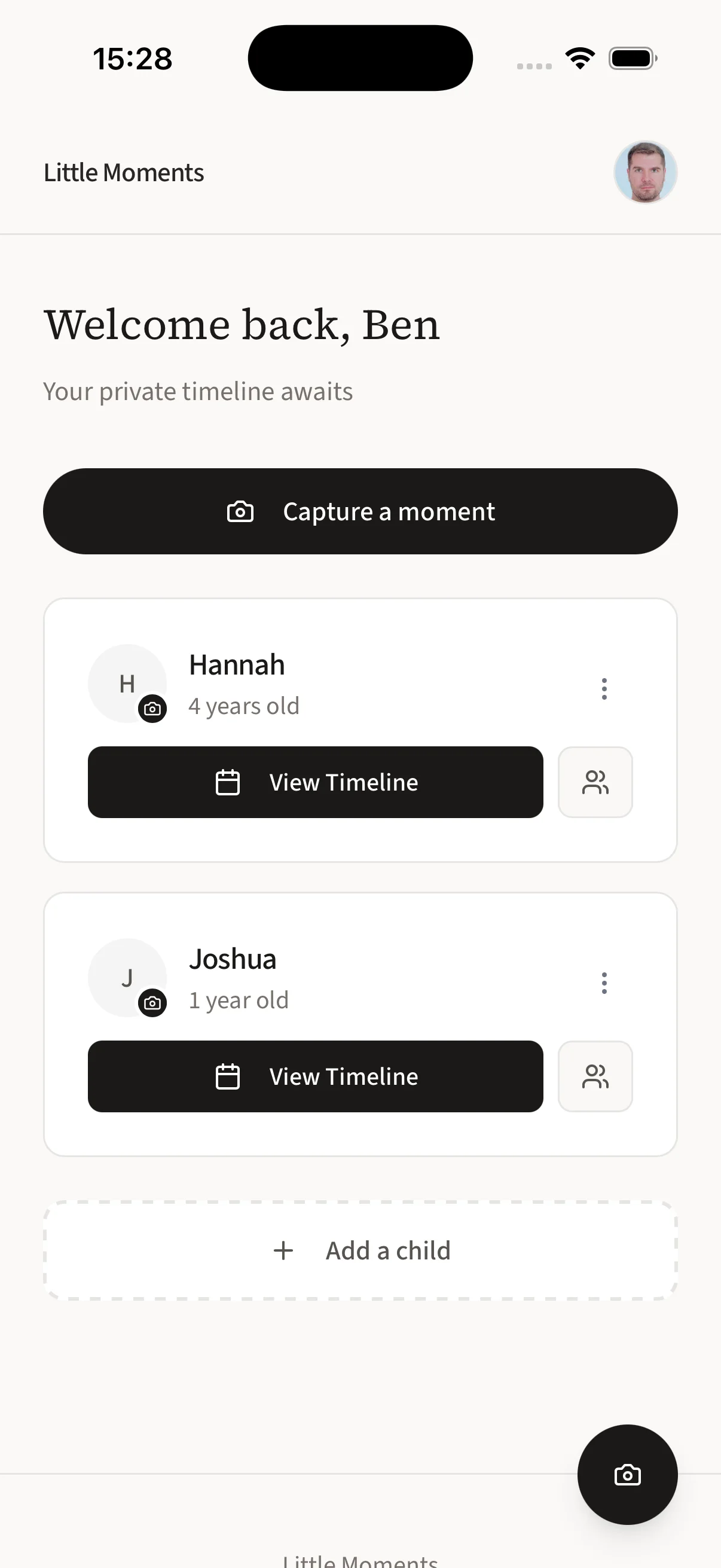Tap the Wi-Fi status icon
Screen dimensions: 721x1568
[580, 59]
